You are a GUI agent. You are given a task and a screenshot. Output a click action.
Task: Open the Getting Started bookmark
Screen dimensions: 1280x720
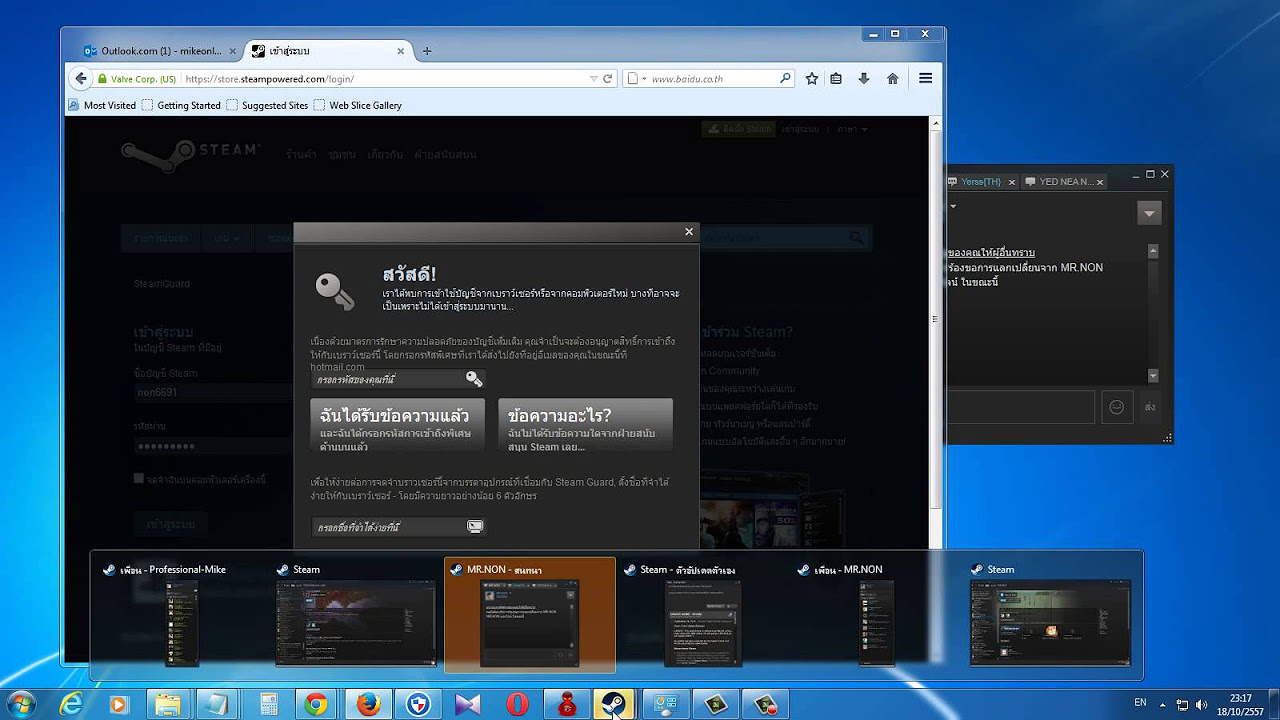[x=181, y=105]
